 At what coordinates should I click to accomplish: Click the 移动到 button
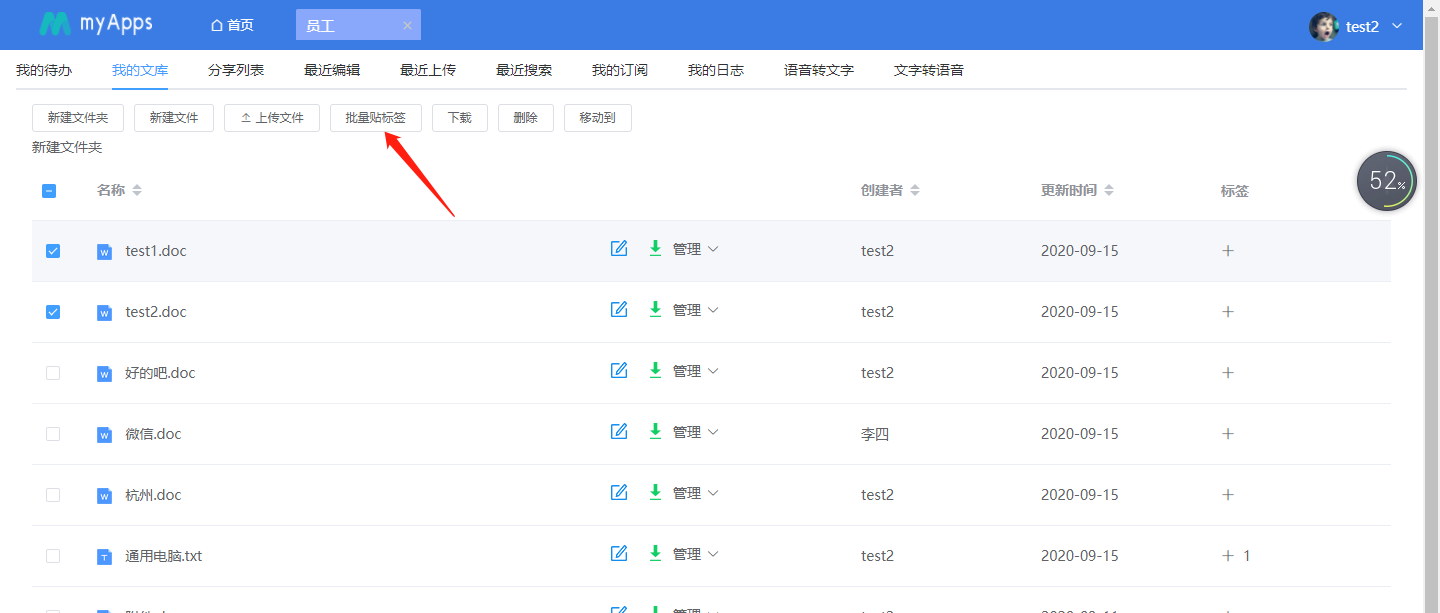point(598,118)
